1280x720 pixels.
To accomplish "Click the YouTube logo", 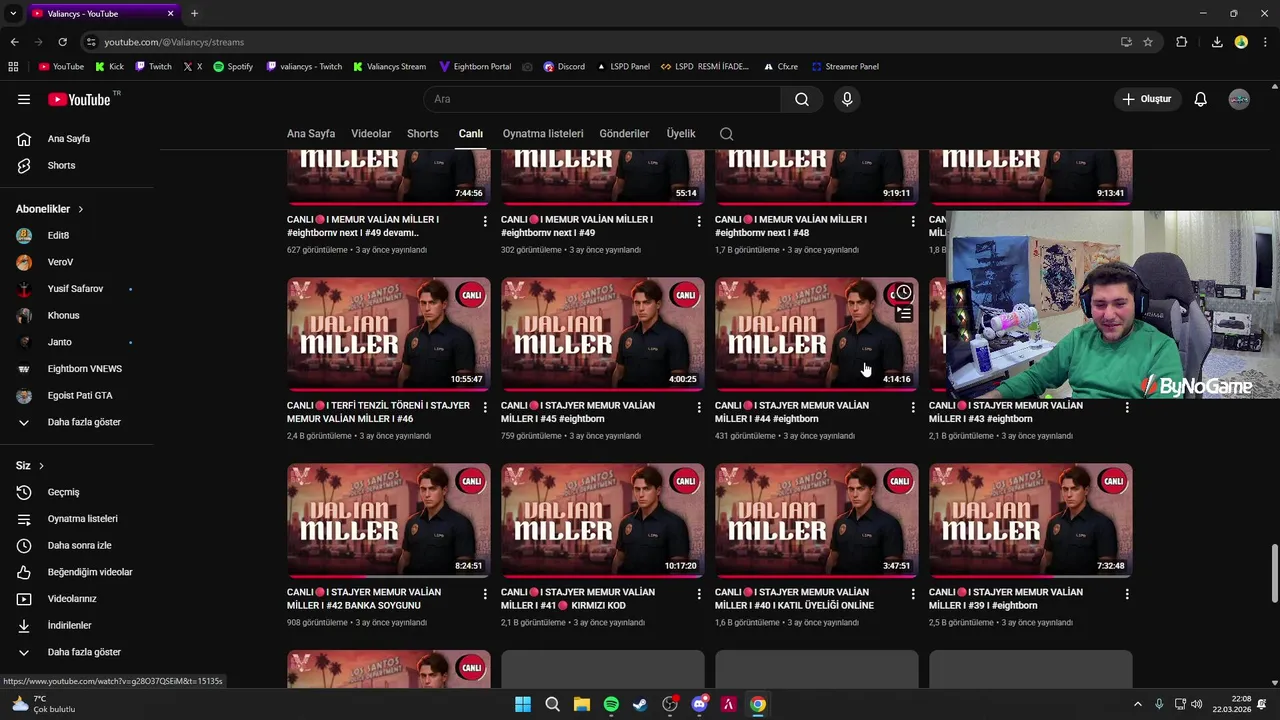I will 79,99.
